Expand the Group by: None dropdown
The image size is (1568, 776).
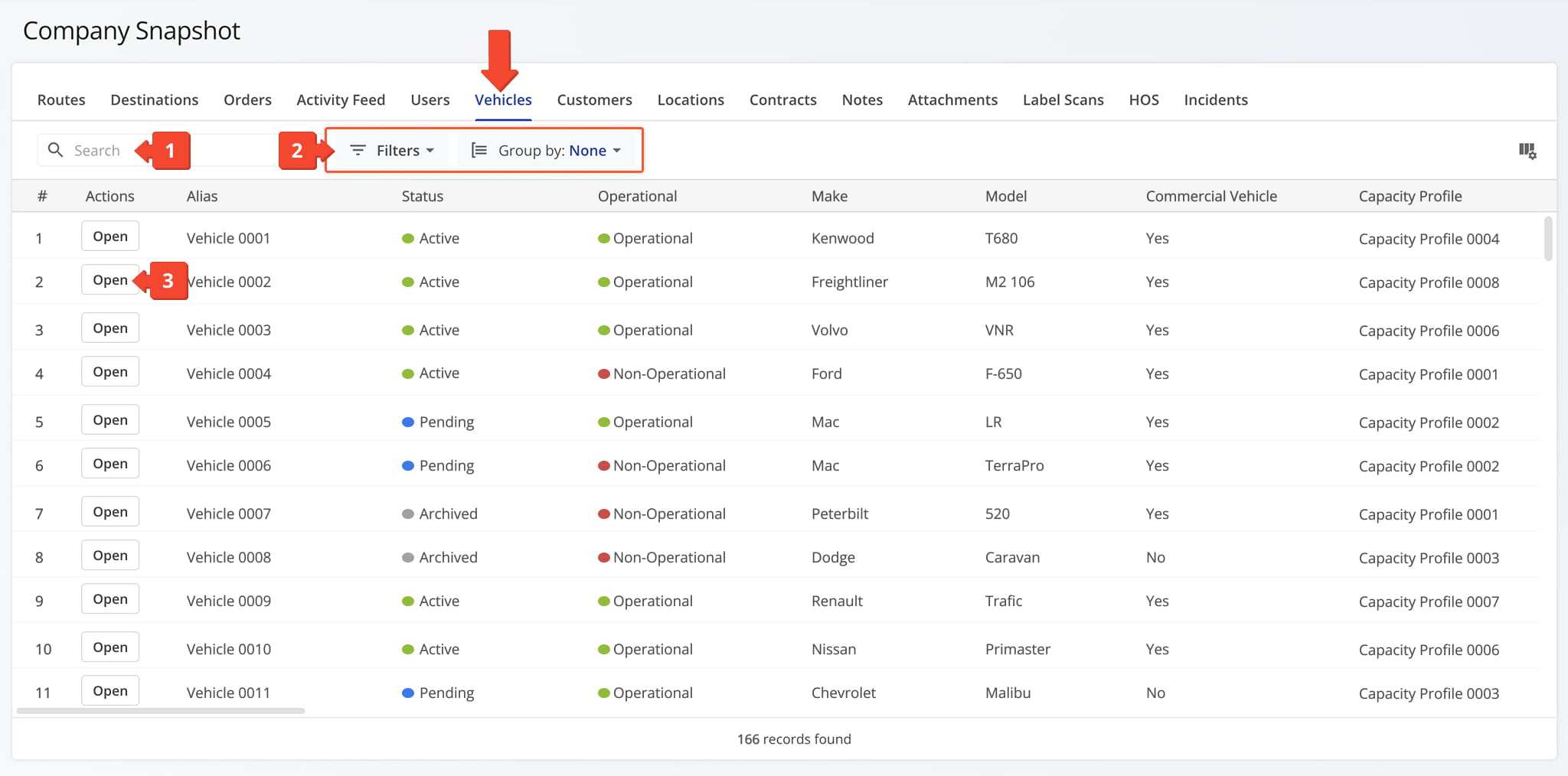coord(546,150)
